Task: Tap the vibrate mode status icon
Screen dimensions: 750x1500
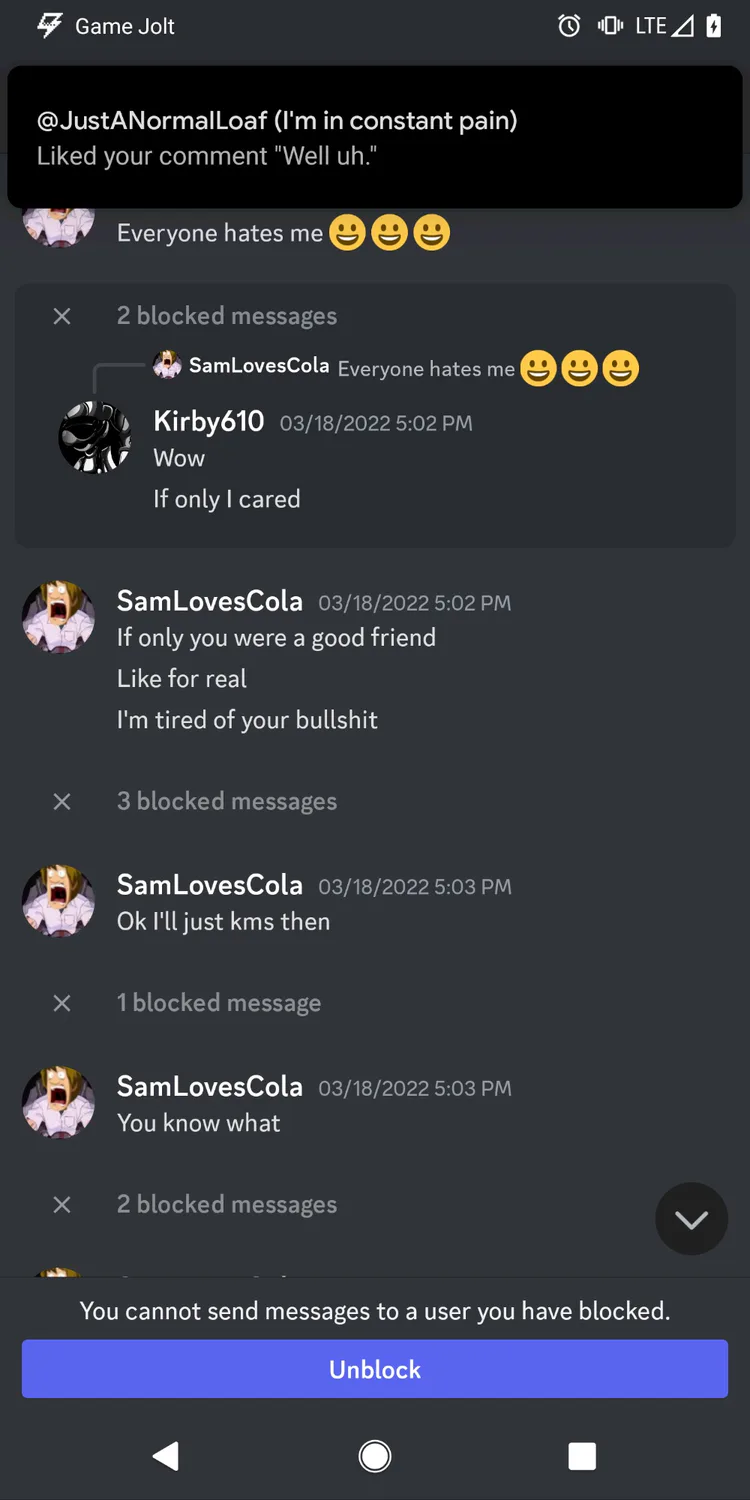Action: (x=610, y=26)
